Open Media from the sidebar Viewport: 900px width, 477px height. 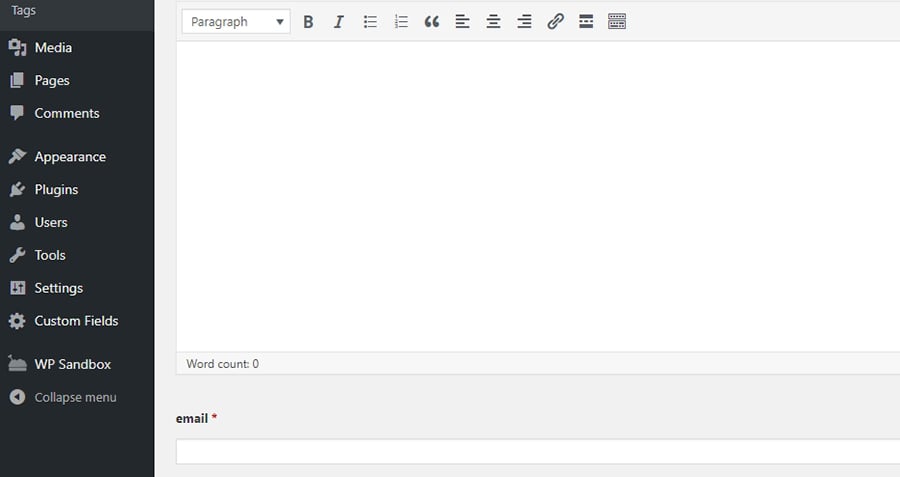tap(77, 48)
